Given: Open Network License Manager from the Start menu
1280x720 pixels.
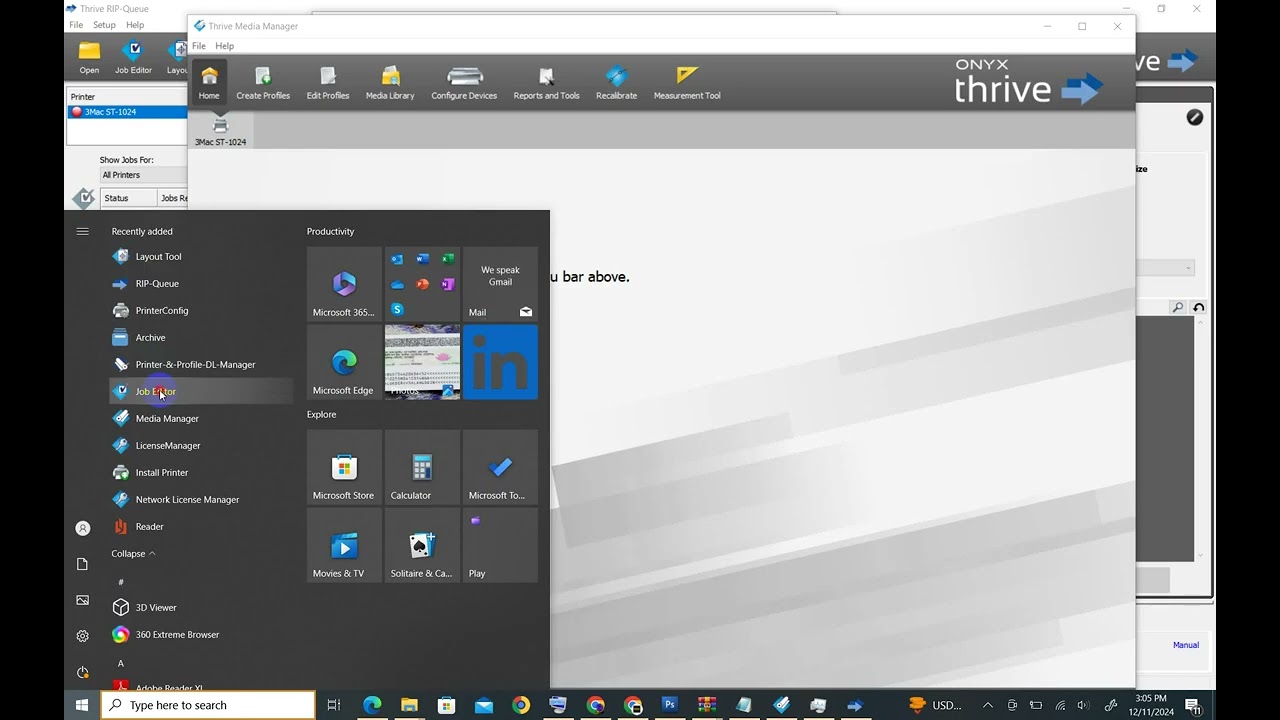Looking at the screenshot, I should [x=201, y=500].
